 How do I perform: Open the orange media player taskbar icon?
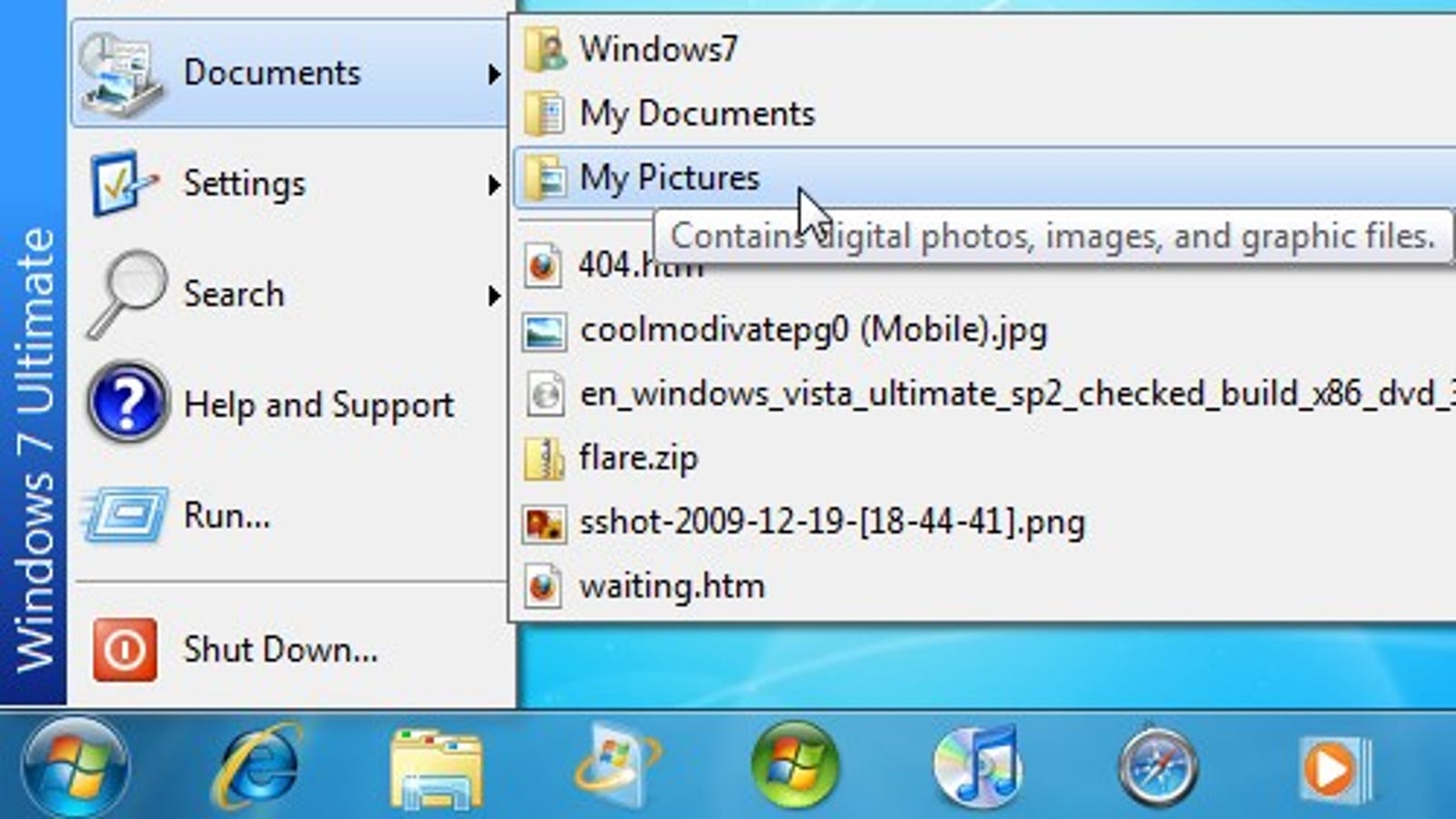coord(1334,769)
